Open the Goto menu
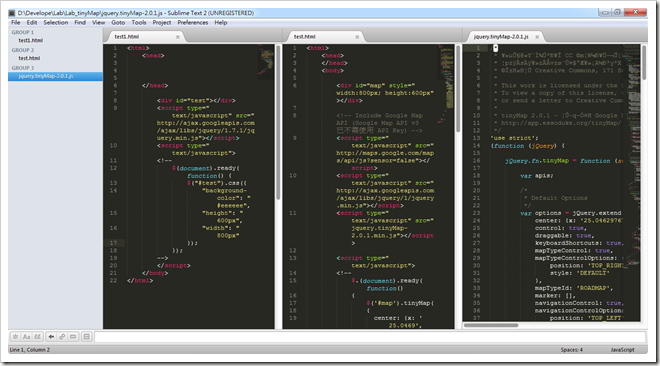 [118, 22]
